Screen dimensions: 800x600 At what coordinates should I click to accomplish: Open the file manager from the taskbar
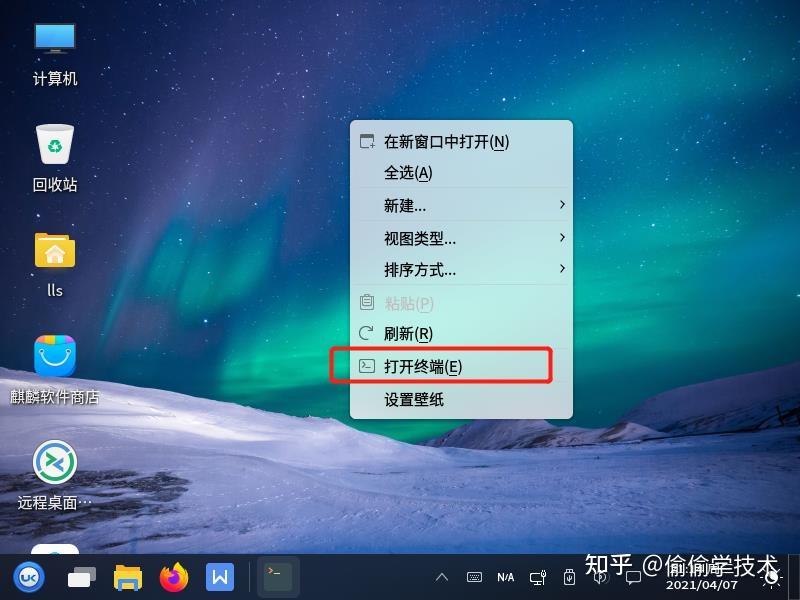click(127, 577)
